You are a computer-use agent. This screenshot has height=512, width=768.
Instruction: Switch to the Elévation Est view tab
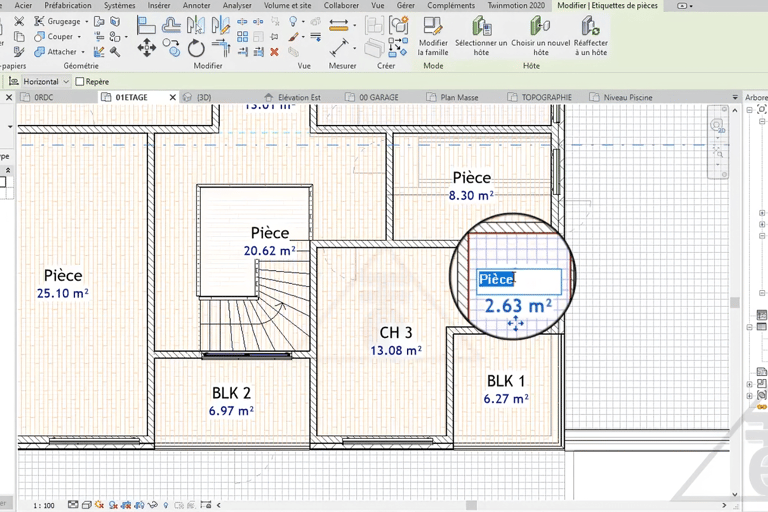click(299, 98)
